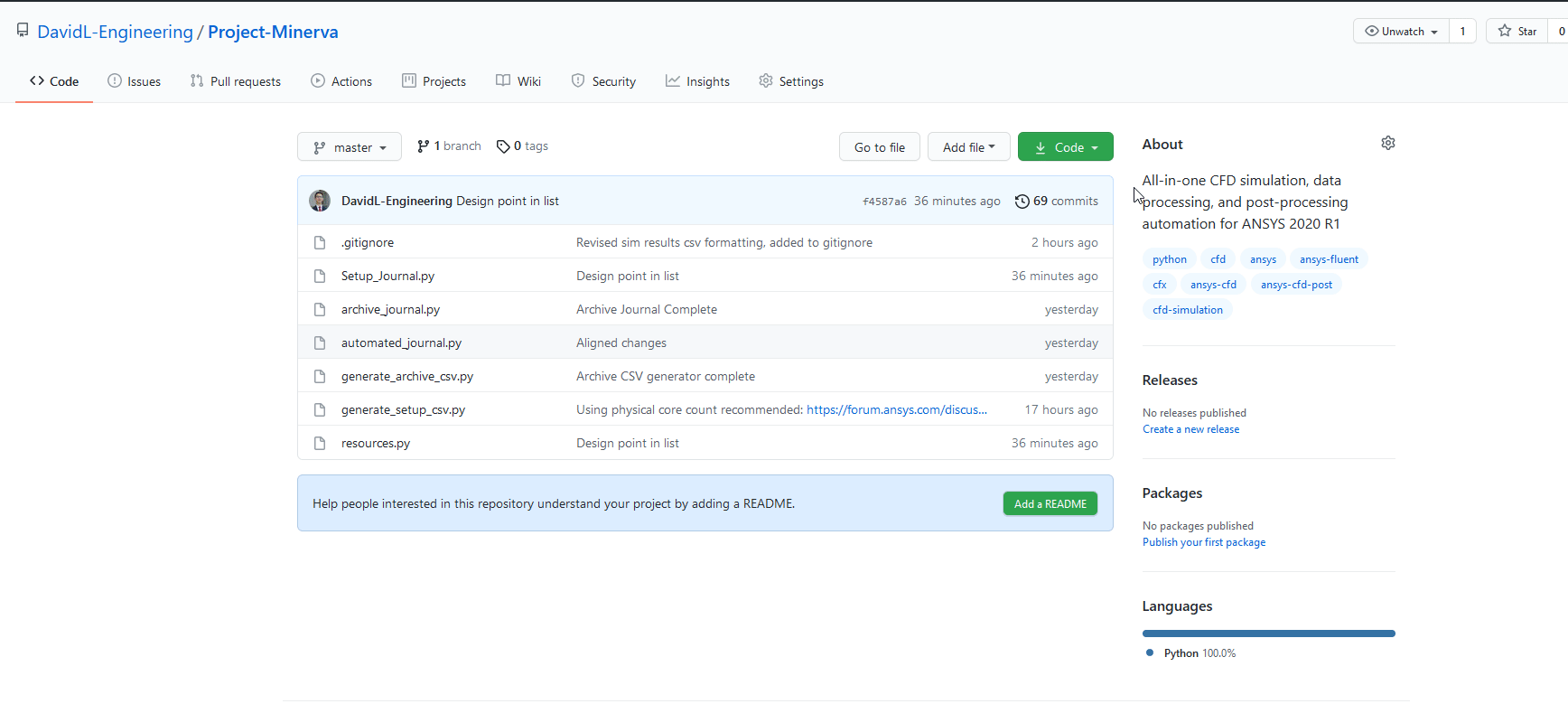The height and width of the screenshot is (704, 1568).
Task: Go to the Actions tab
Action: click(341, 81)
